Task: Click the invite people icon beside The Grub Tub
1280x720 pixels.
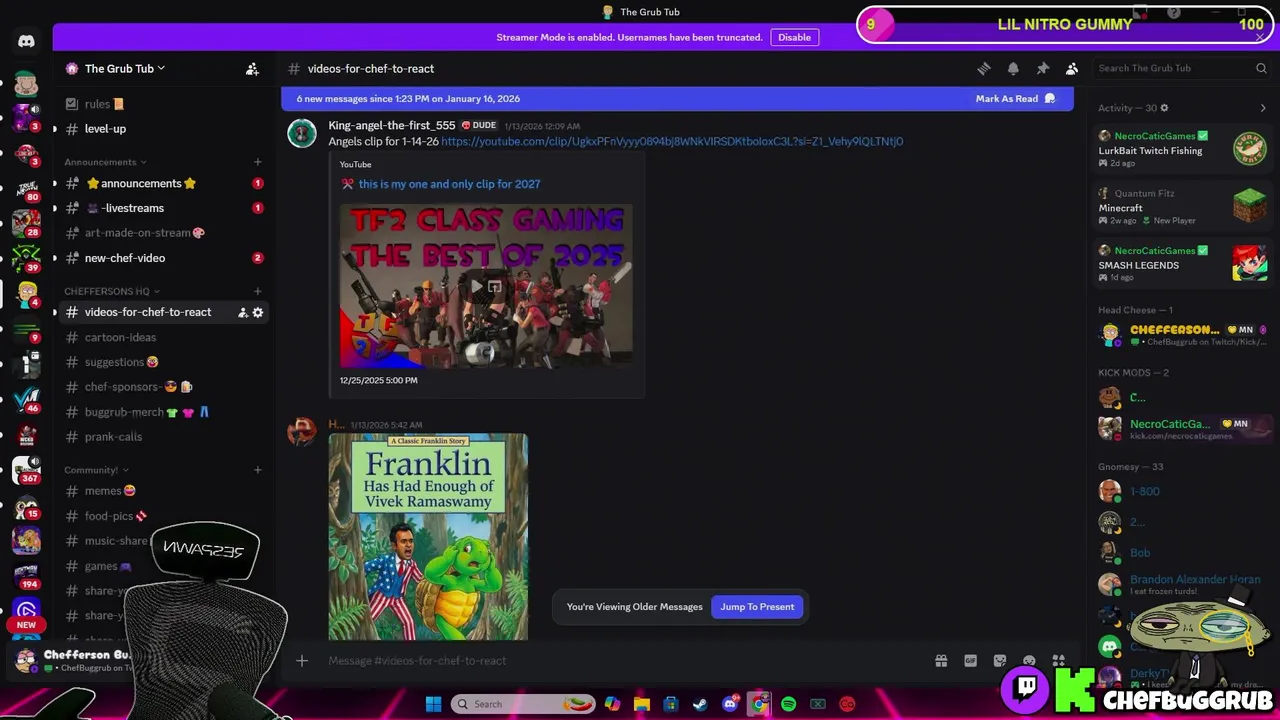Action: point(252,69)
